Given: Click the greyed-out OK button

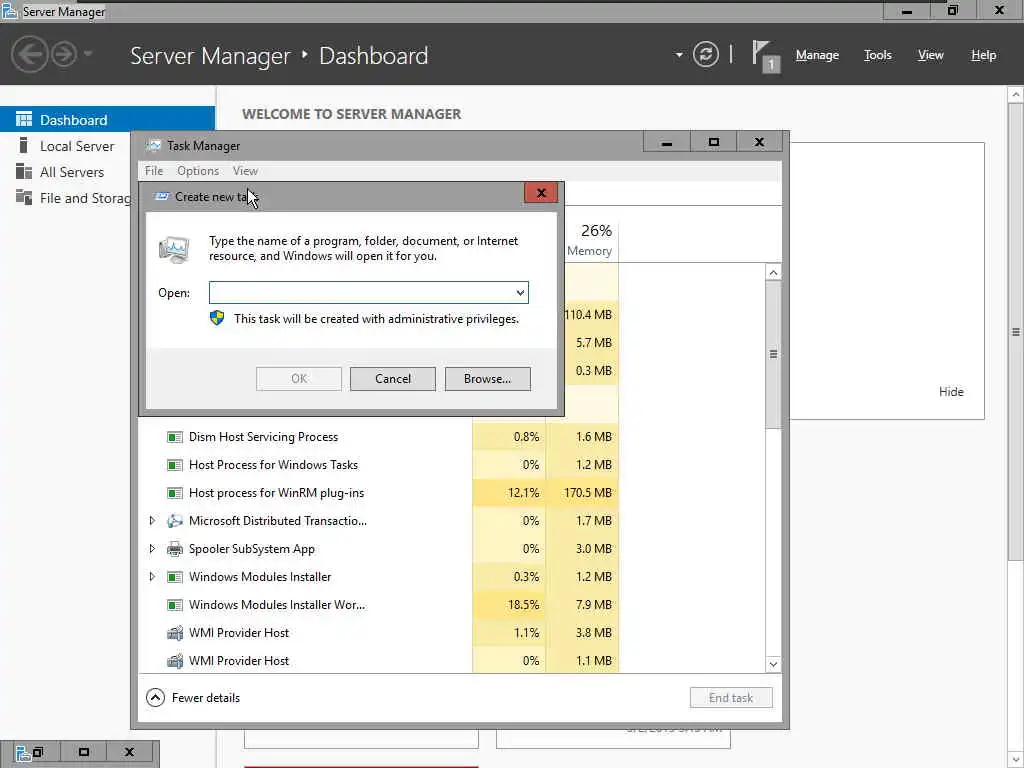Looking at the screenshot, I should tap(298, 379).
